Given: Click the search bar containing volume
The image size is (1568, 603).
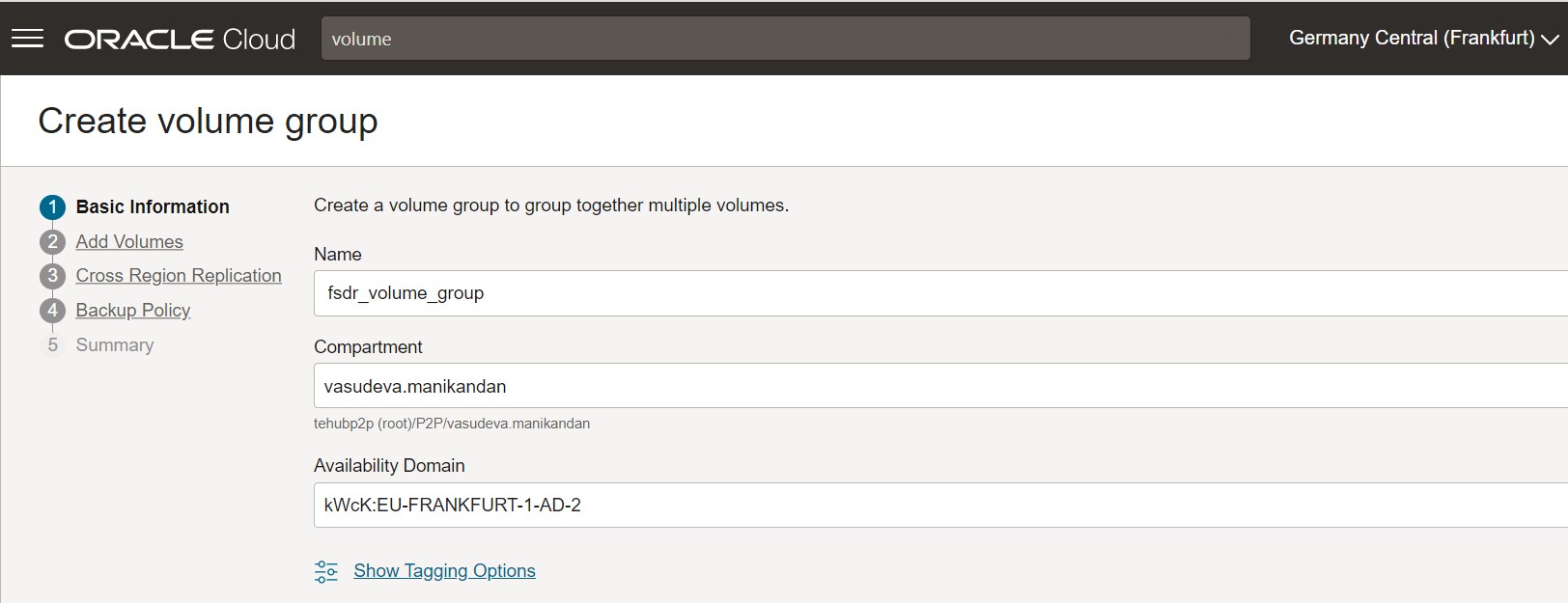Looking at the screenshot, I should tap(784, 39).
